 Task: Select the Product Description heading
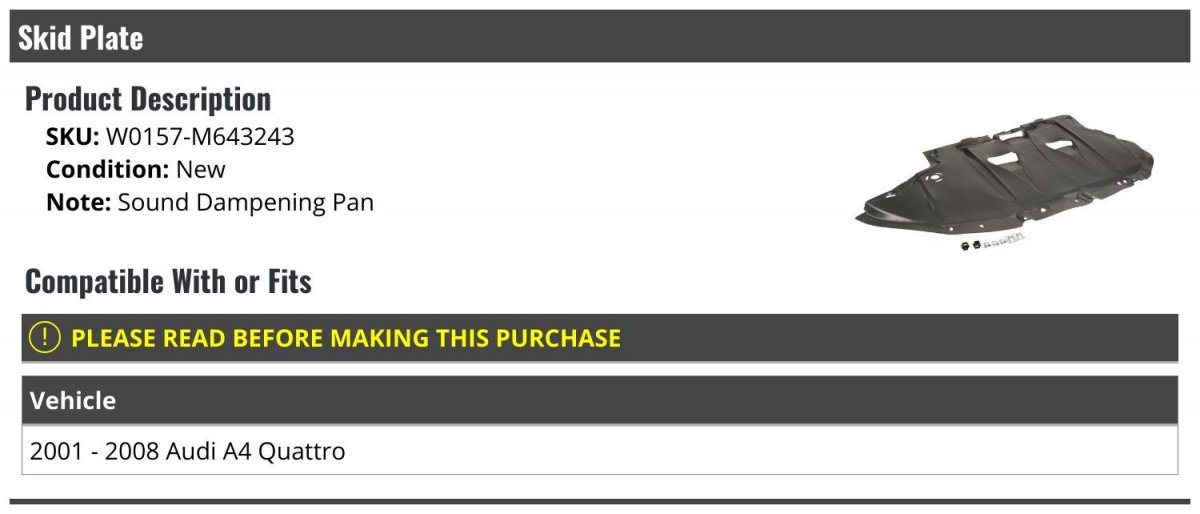coord(148,99)
